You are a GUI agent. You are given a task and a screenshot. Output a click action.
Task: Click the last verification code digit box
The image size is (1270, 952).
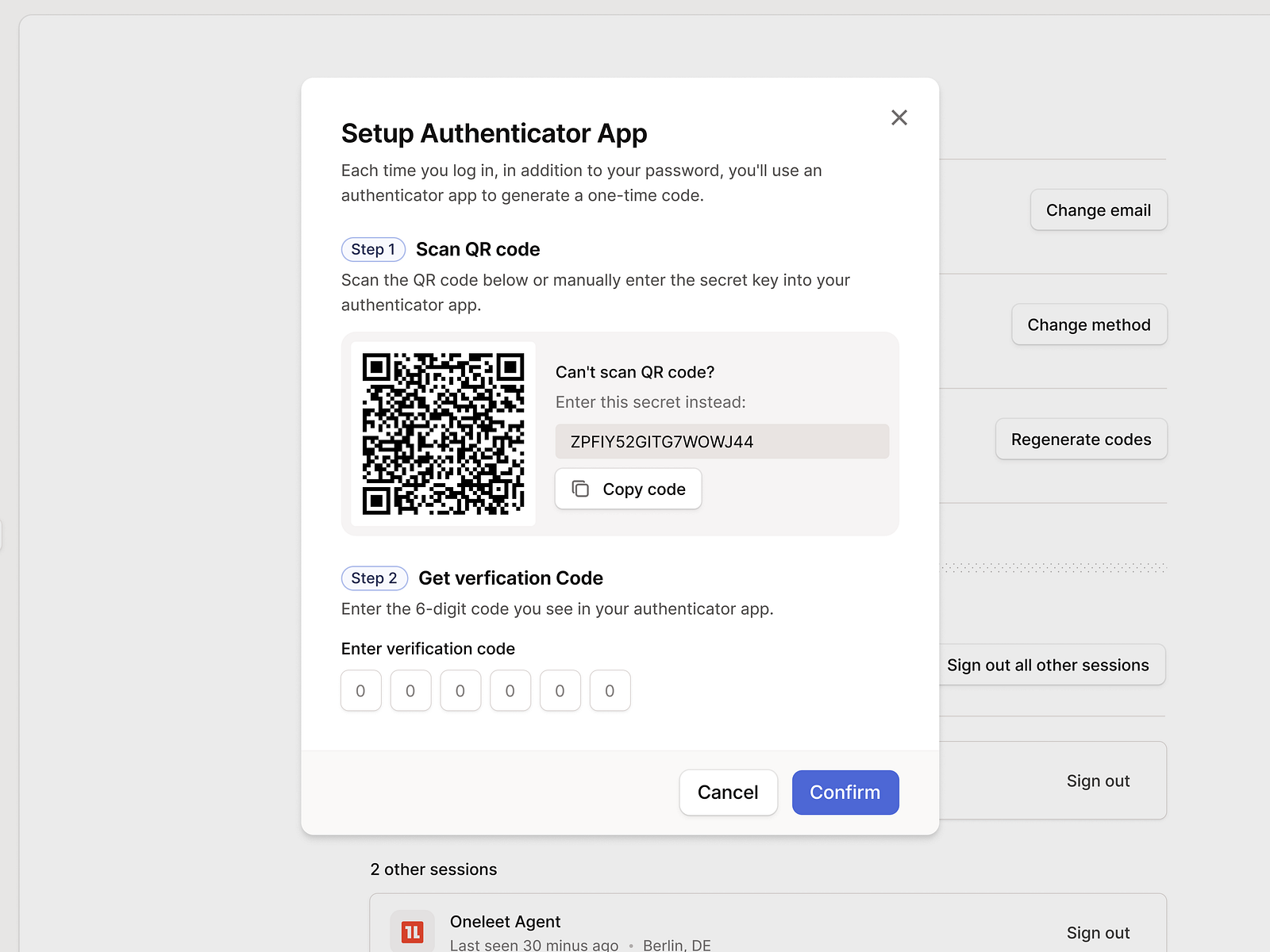[x=610, y=690]
